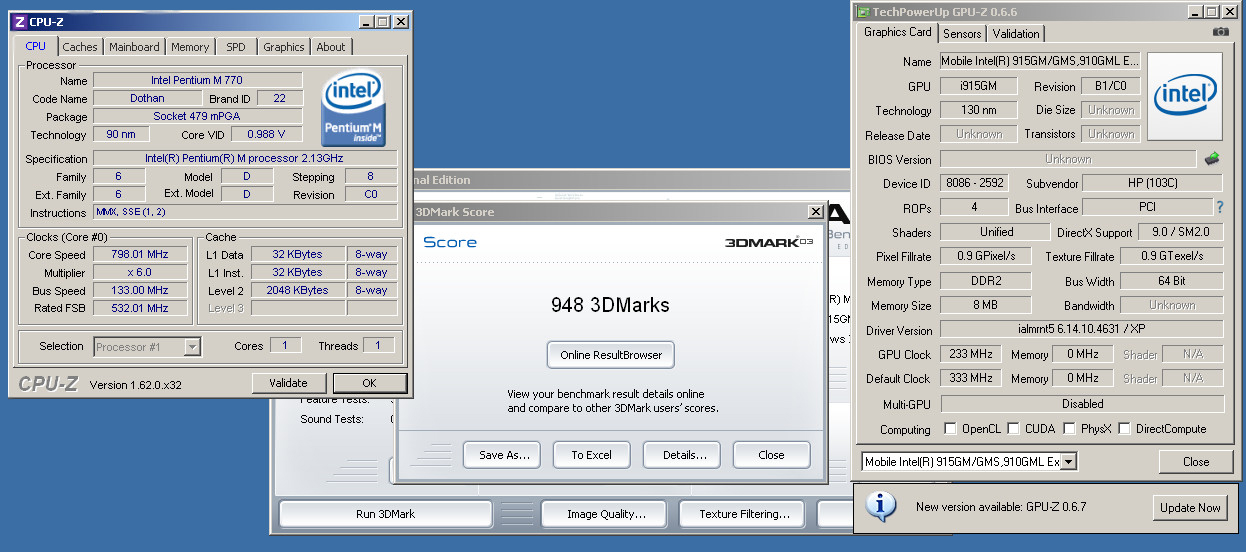Click the Code Name value Dothan

pyautogui.click(x=147, y=98)
